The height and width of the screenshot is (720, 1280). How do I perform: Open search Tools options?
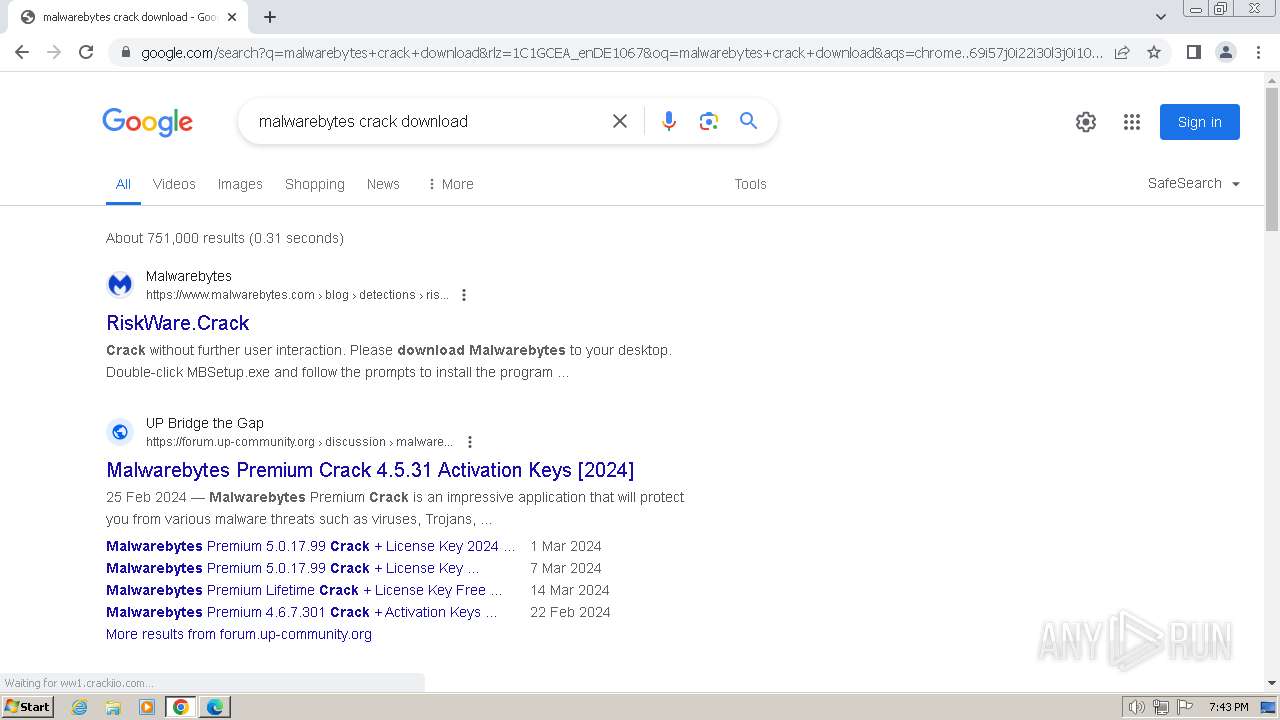pyautogui.click(x=750, y=184)
